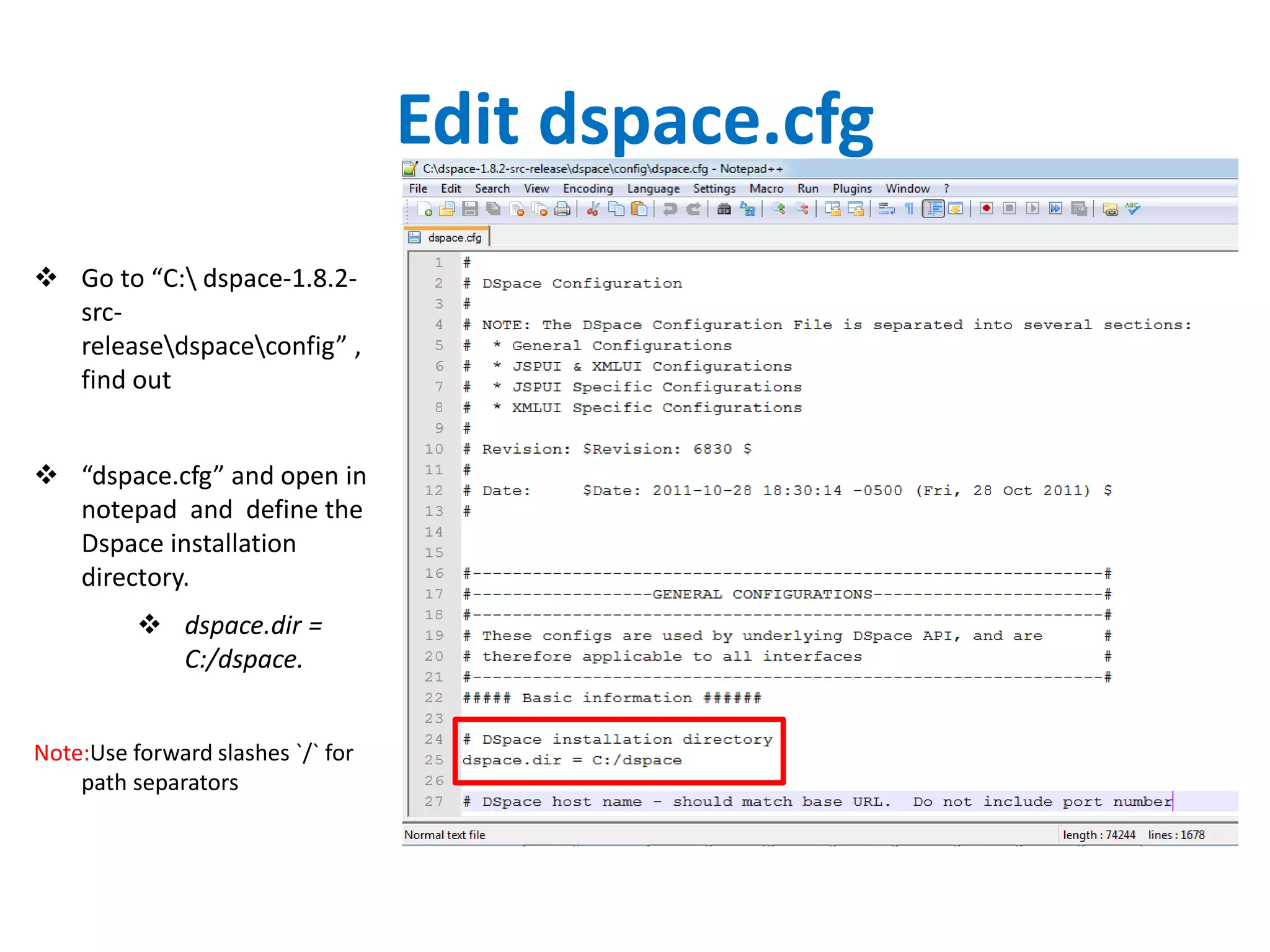The height and width of the screenshot is (952, 1270).
Task: Click the Synchronize Vertical Scrolling icon
Action: point(833,209)
